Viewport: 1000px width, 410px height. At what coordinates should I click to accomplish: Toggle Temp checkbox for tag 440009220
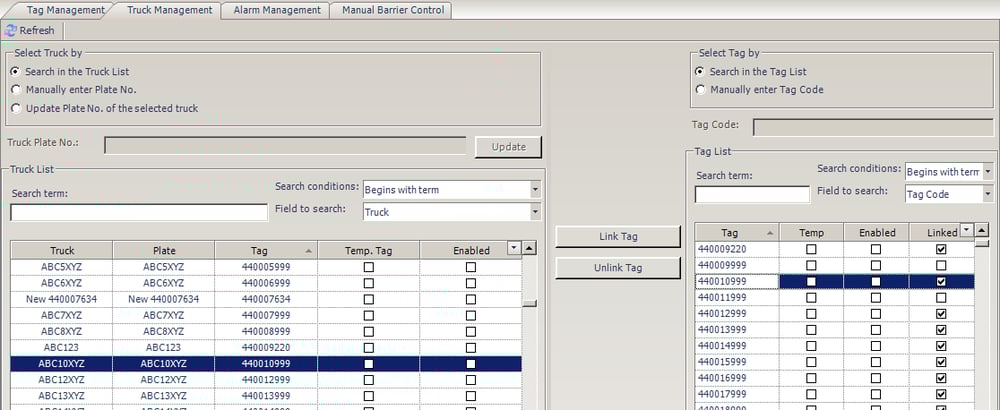tap(811, 249)
